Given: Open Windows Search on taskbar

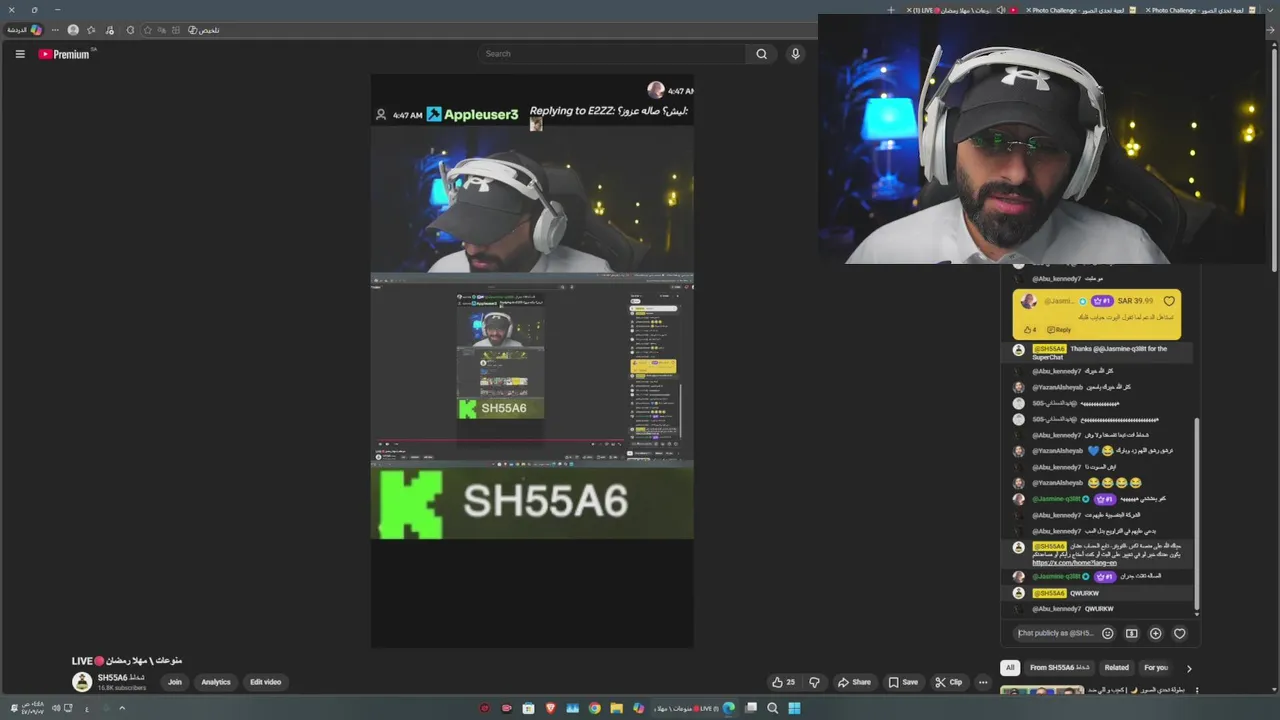Looking at the screenshot, I should click(x=772, y=708).
